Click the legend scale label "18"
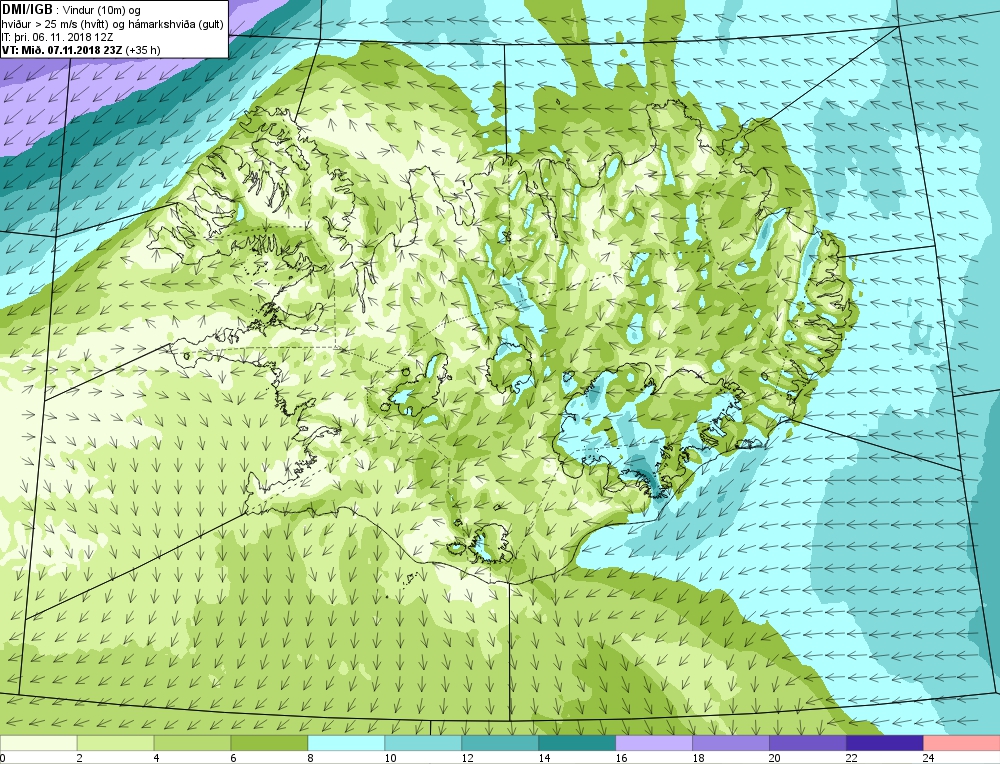This screenshot has height=764, width=1000. pos(698,758)
